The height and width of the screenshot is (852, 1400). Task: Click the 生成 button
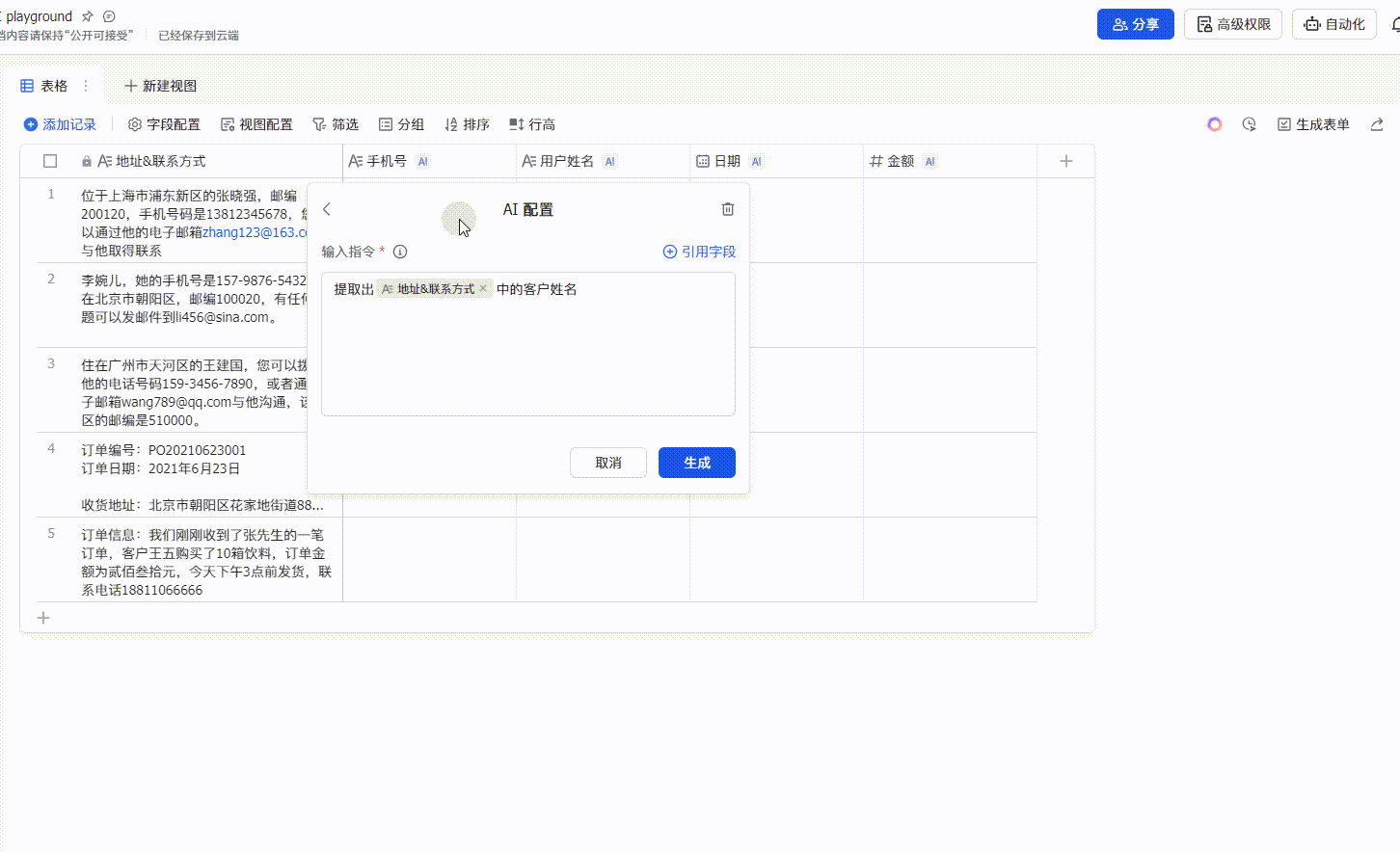pos(696,463)
